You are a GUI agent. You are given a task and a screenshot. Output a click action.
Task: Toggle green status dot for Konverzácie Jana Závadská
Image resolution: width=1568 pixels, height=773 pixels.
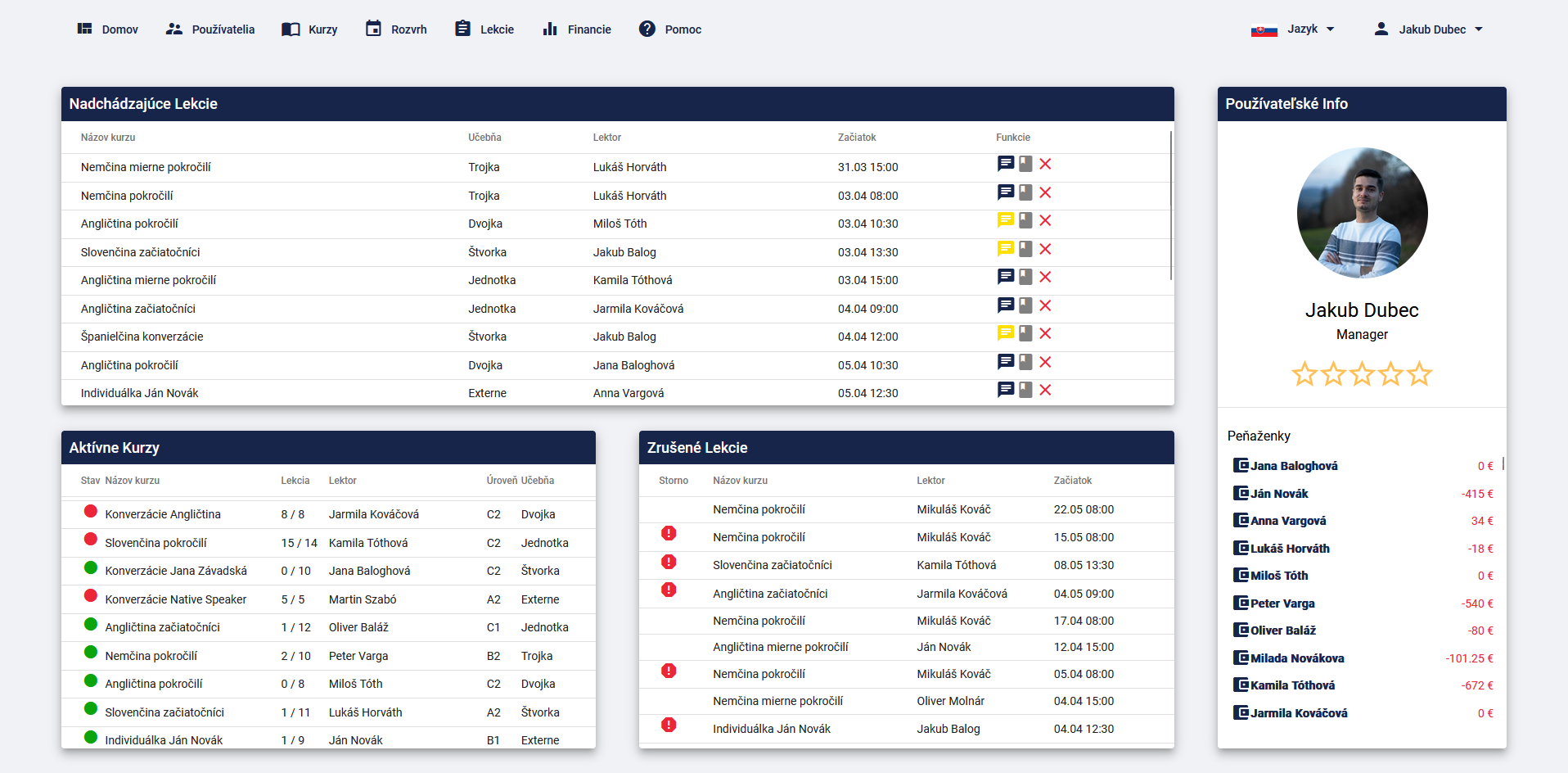click(91, 567)
